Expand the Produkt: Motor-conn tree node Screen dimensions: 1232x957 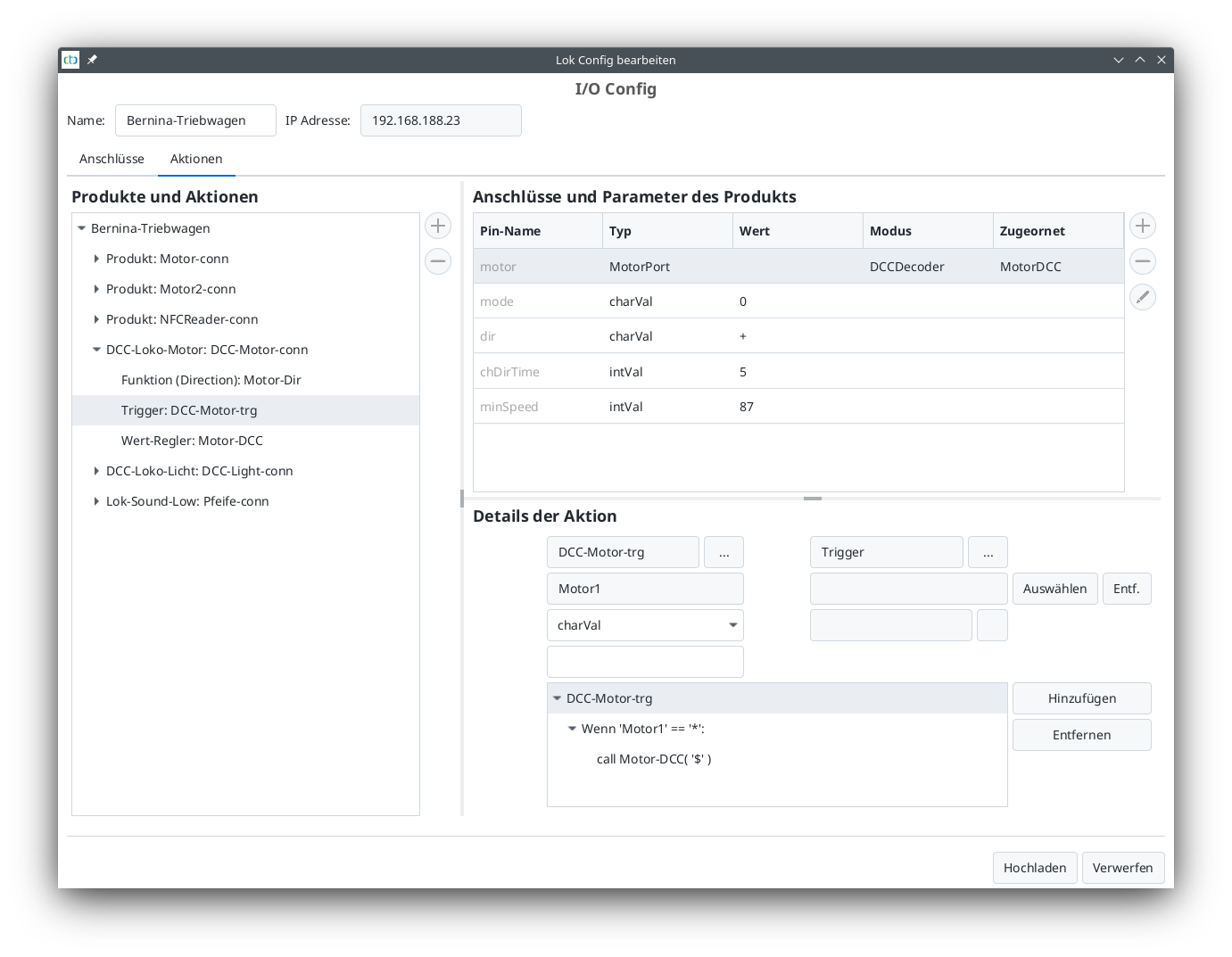[96, 259]
